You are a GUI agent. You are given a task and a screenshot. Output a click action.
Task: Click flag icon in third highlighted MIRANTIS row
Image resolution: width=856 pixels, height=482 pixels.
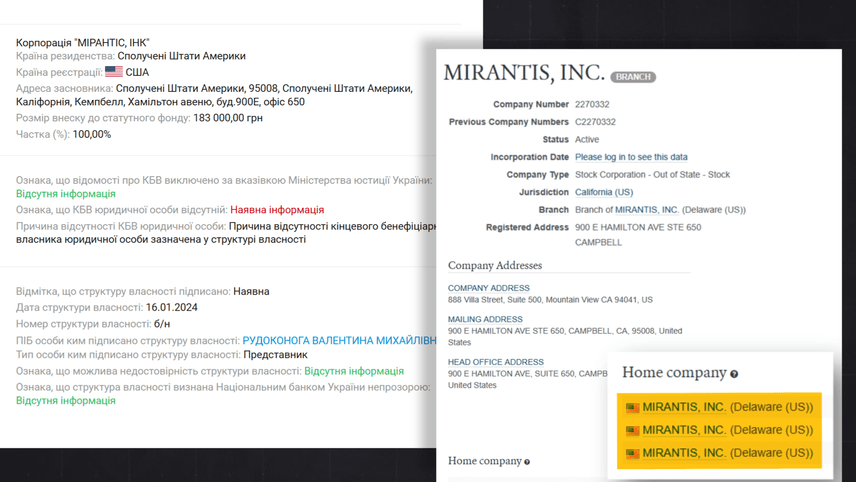point(632,453)
